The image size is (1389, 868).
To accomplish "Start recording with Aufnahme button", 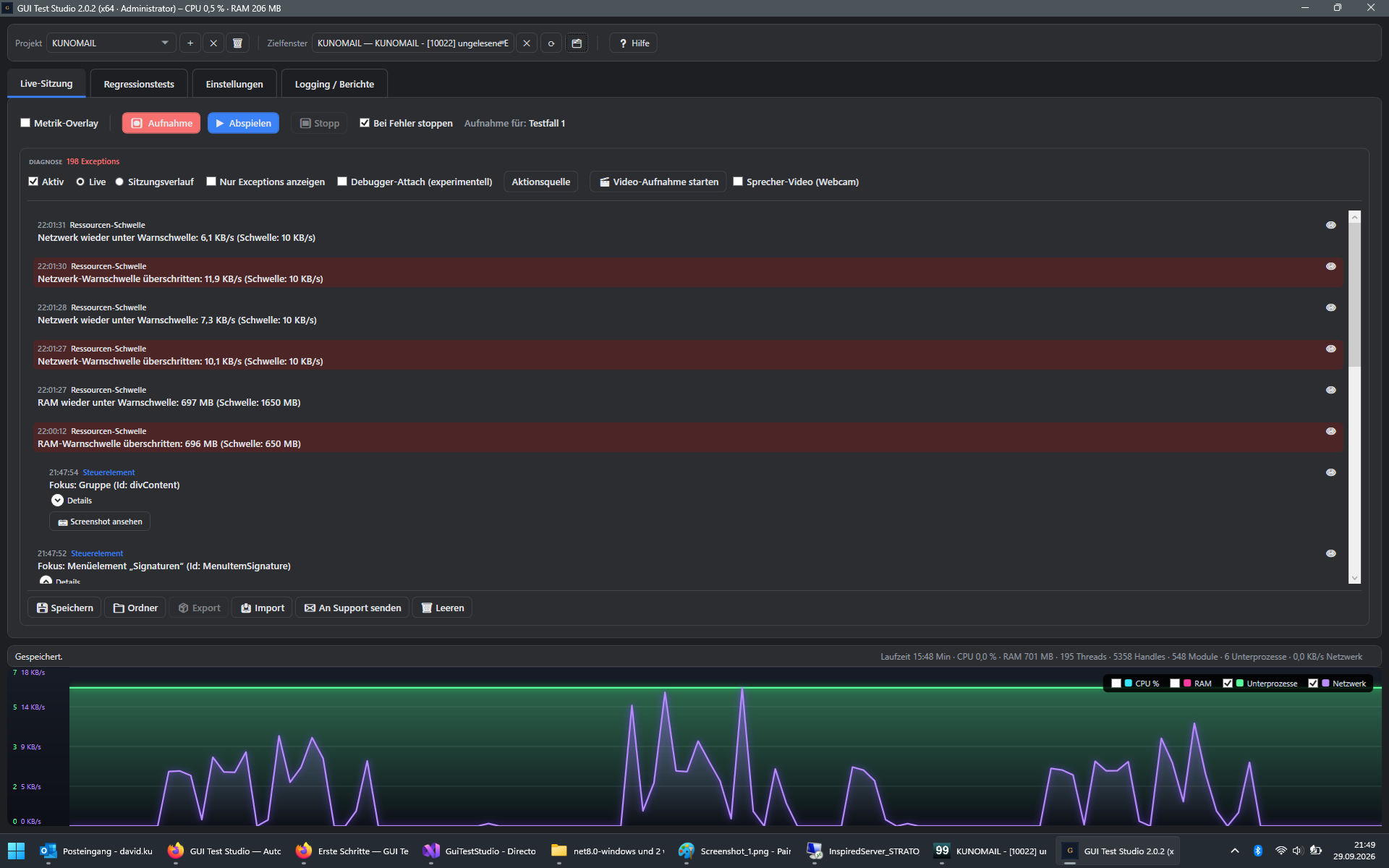I will click(x=161, y=123).
